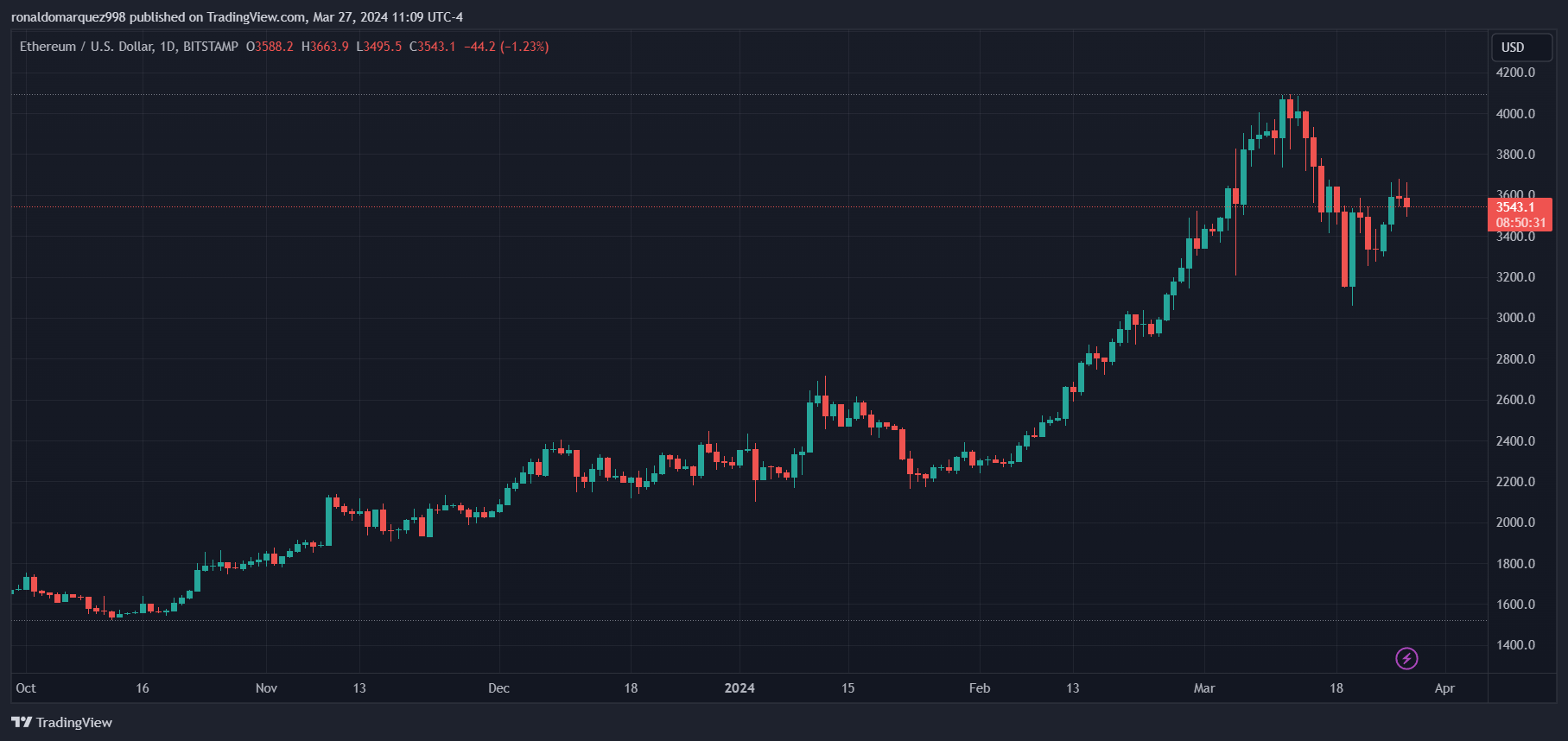Select the high value H3663.9 in legend
Image resolution: width=1568 pixels, height=741 pixels.
pos(325,47)
